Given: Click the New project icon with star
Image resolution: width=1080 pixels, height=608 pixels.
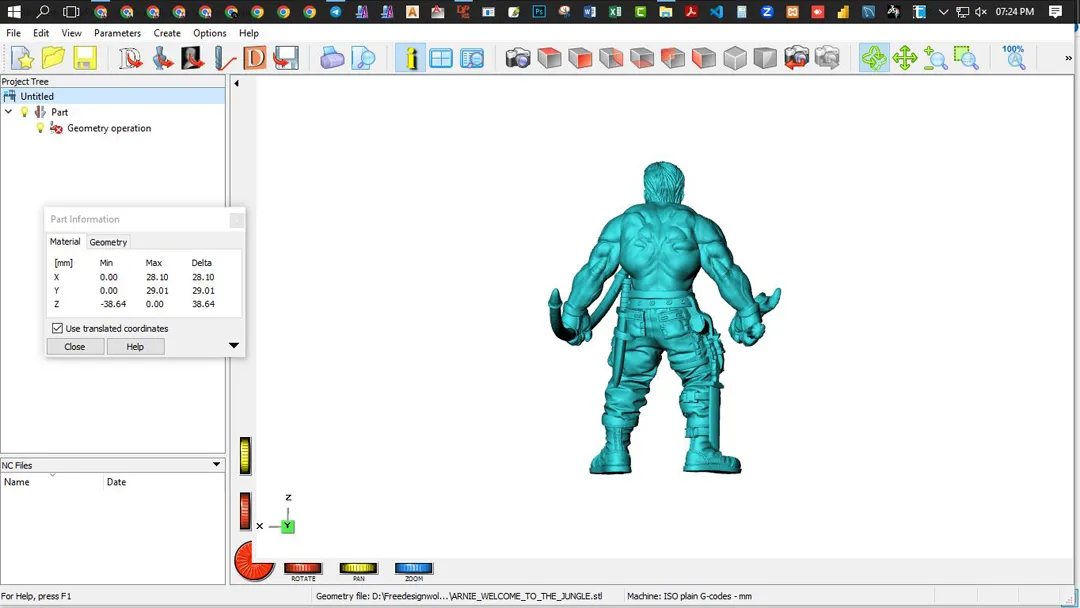Looking at the screenshot, I should pyautogui.click(x=22, y=59).
